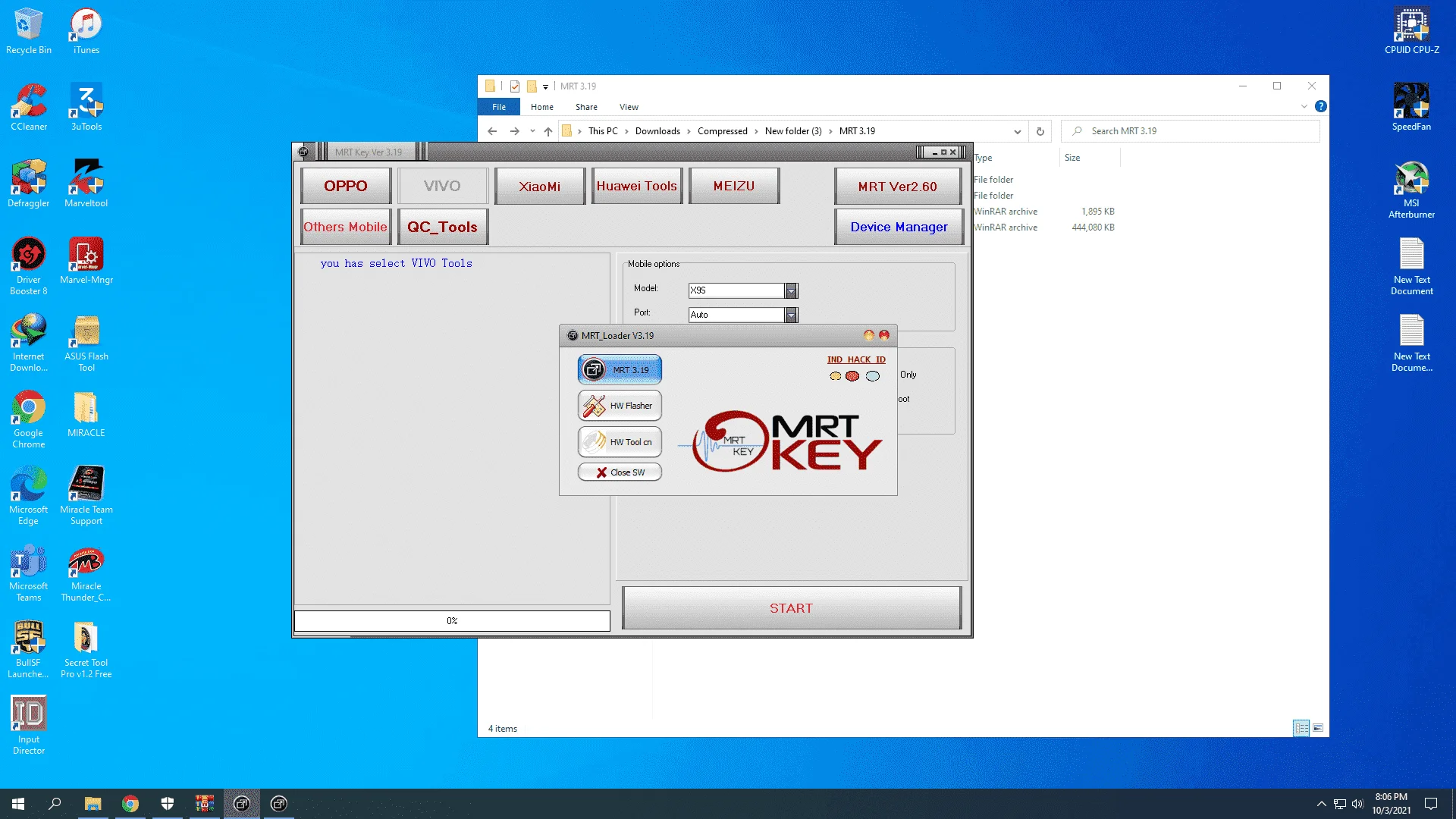Click the orange minimize orb on MRT Loader

coord(869,335)
